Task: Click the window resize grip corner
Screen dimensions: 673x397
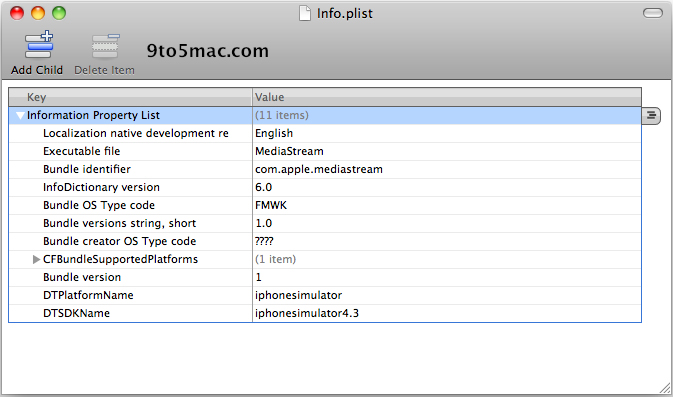Action: click(665, 388)
